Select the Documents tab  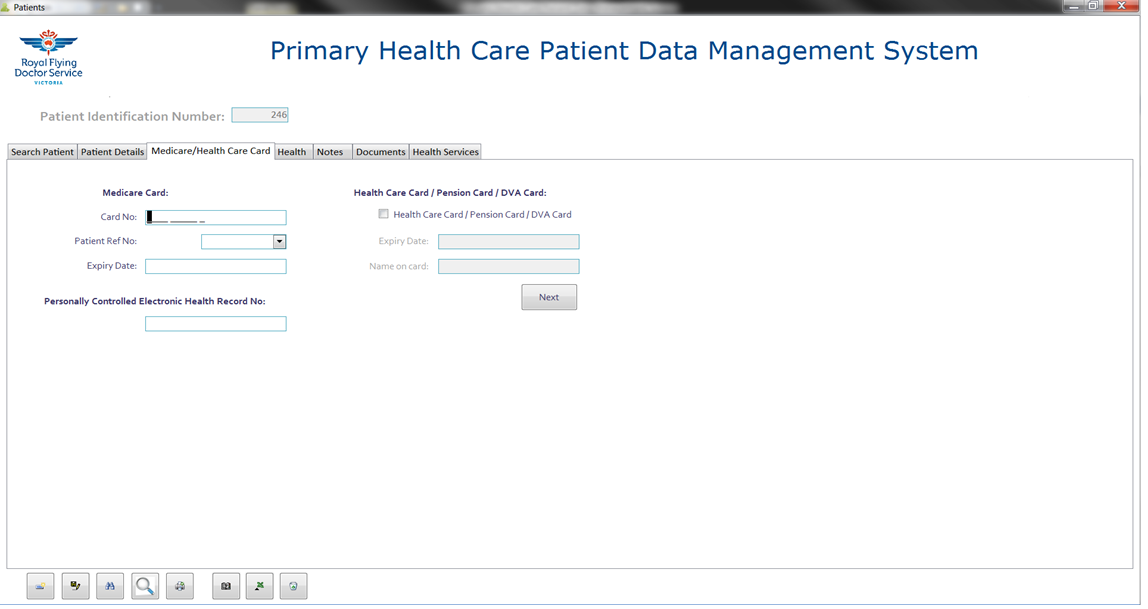(380, 151)
